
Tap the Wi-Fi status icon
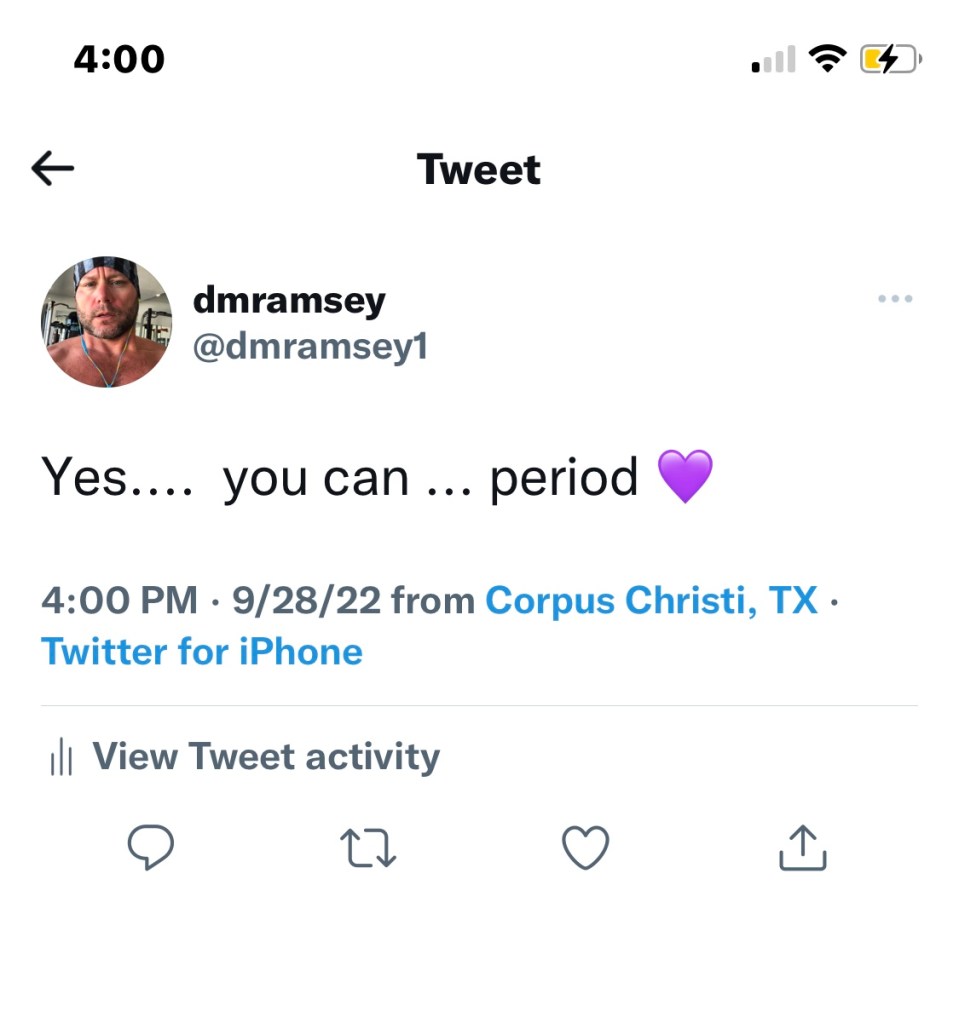click(827, 60)
